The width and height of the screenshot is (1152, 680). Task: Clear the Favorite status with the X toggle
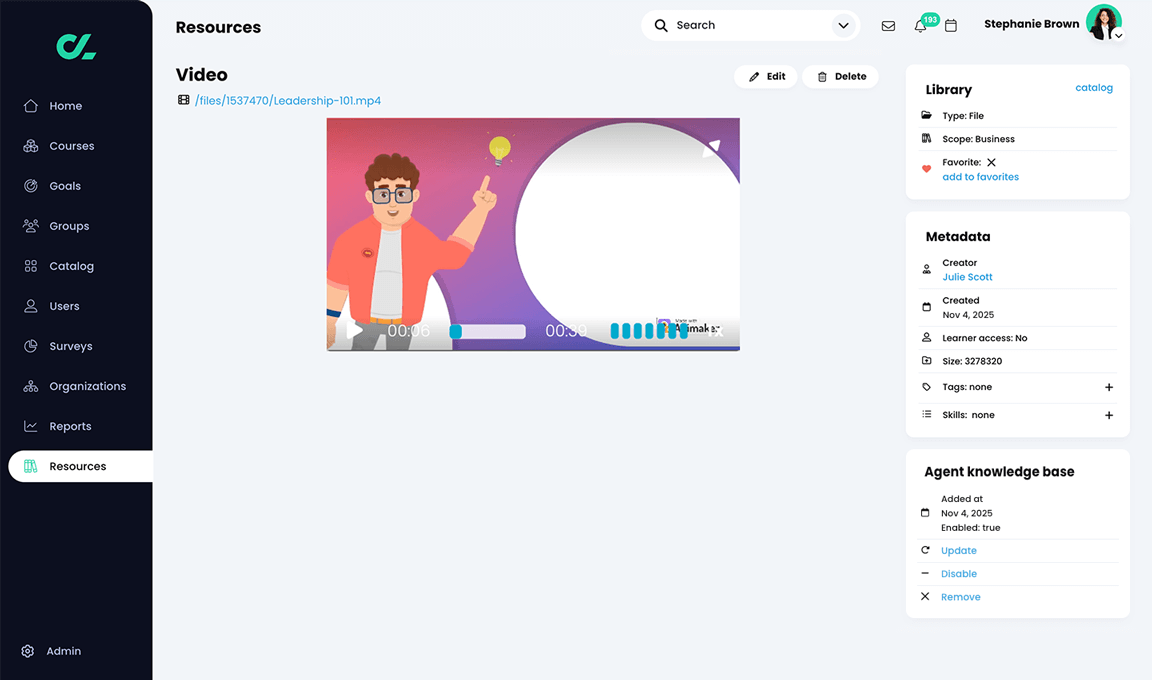[x=993, y=161]
